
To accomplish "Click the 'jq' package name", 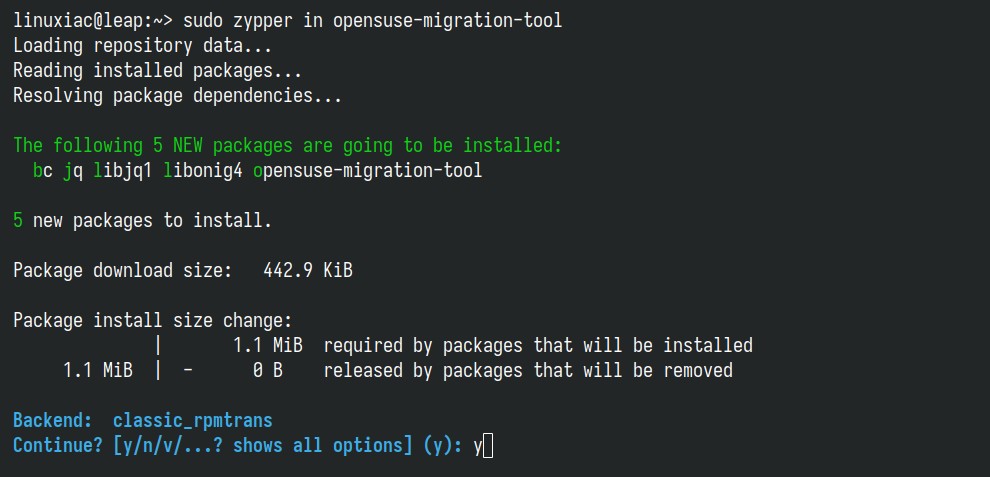I will click(73, 171).
